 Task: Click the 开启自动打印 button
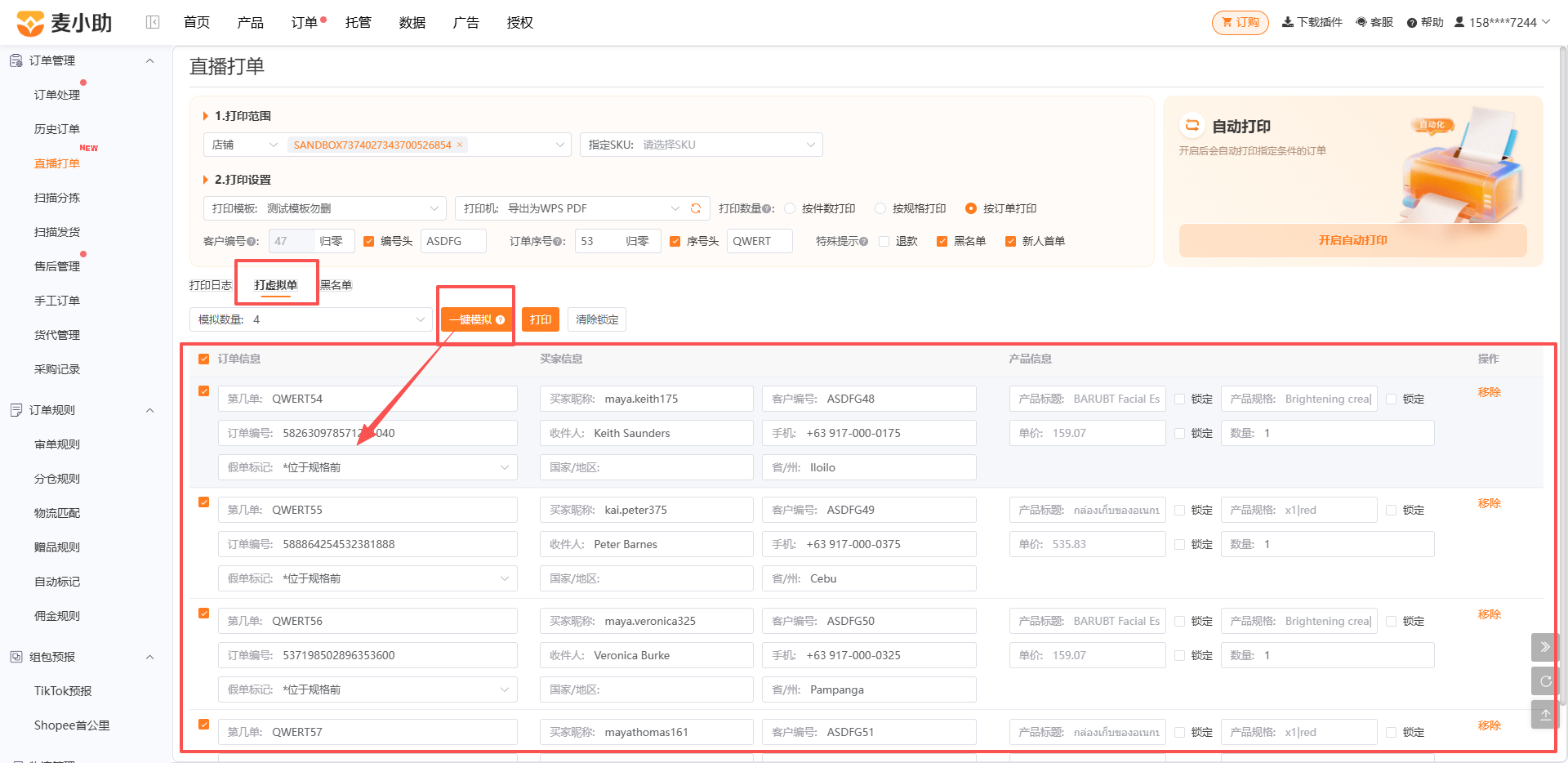coord(1352,240)
